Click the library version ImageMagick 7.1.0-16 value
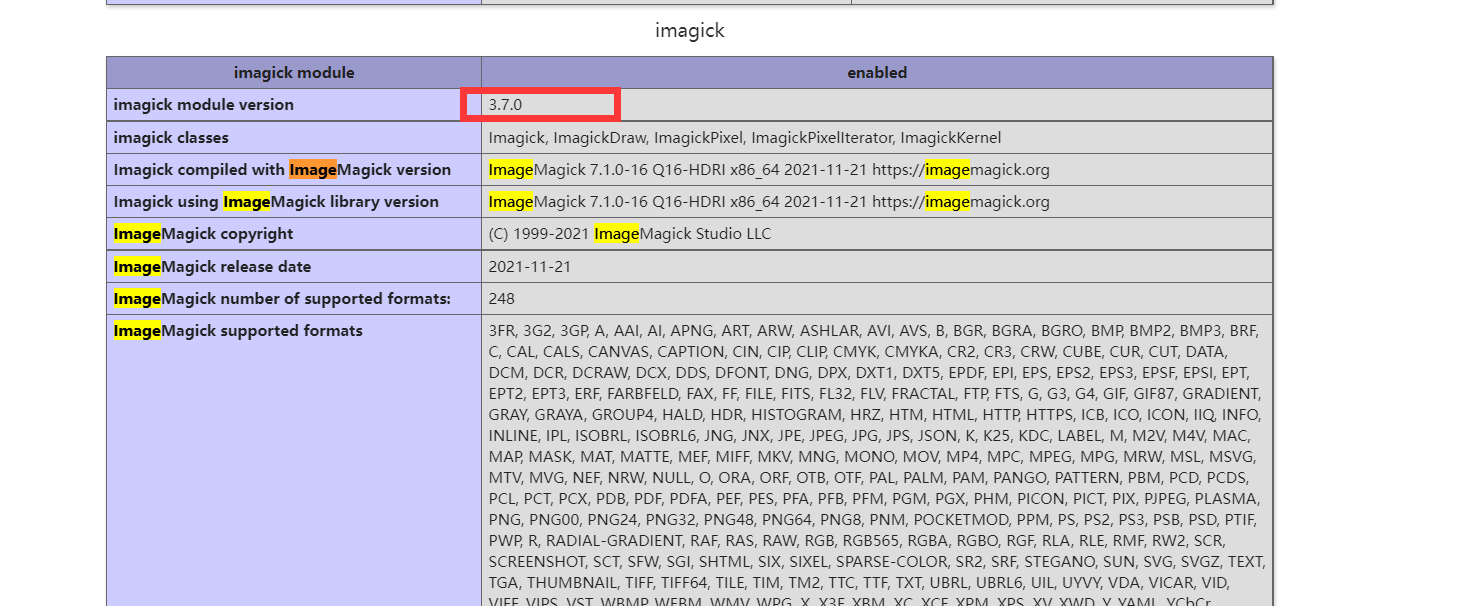The height and width of the screenshot is (606, 1478). [769, 202]
